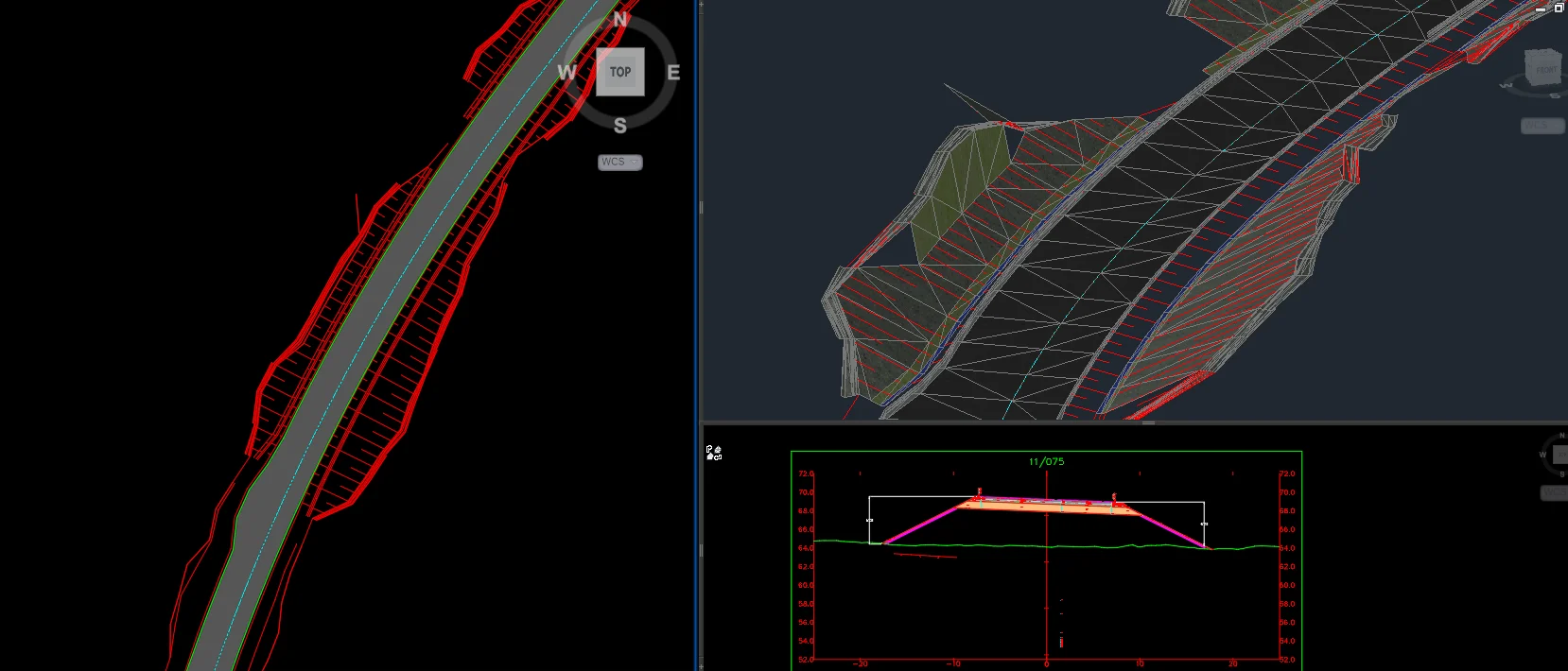The width and height of the screenshot is (1568, 671).
Task: Select the left magenta daylight slope line
Action: click(922, 525)
